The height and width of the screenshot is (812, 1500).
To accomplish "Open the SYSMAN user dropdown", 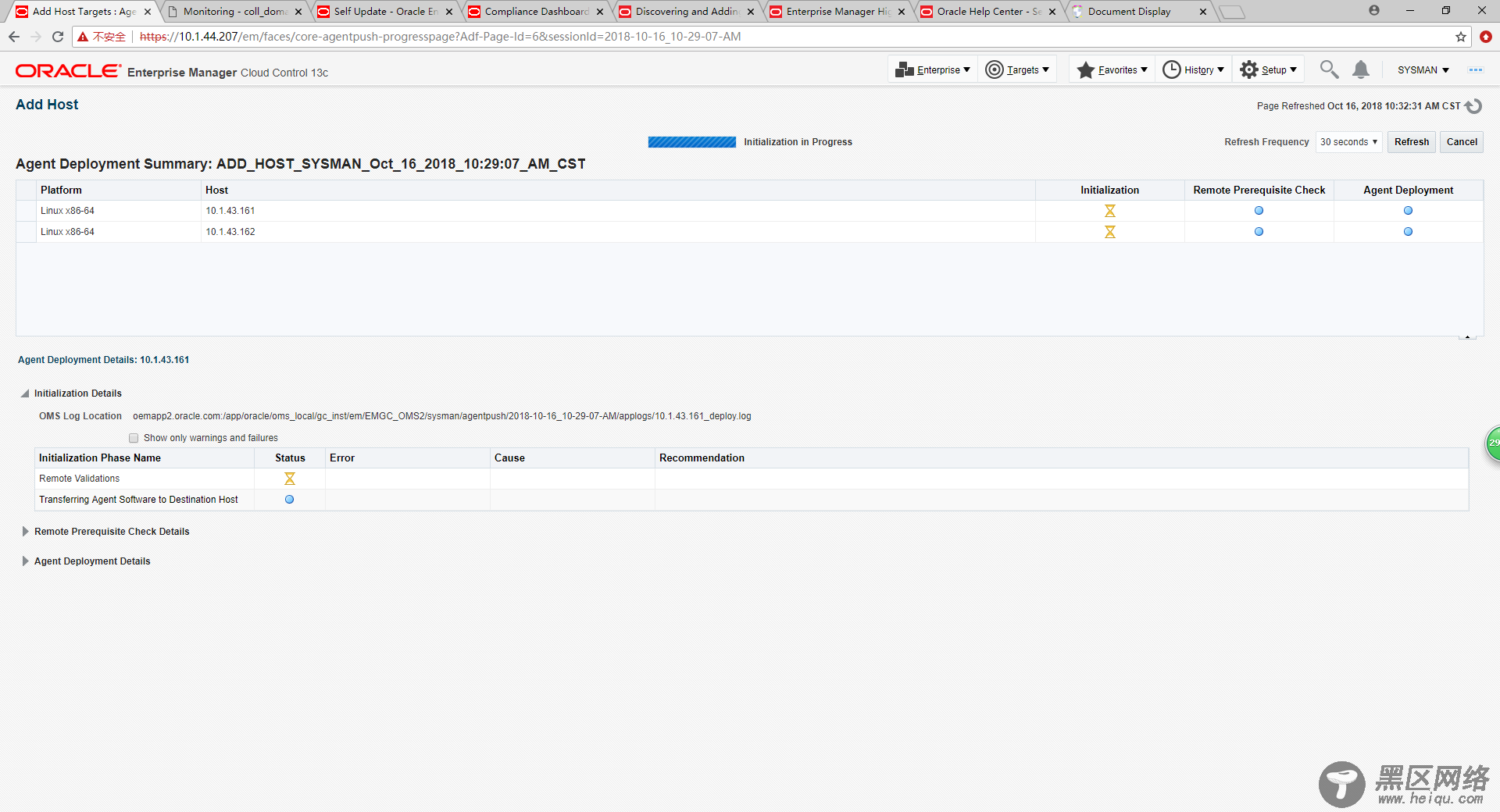I will click(1423, 69).
